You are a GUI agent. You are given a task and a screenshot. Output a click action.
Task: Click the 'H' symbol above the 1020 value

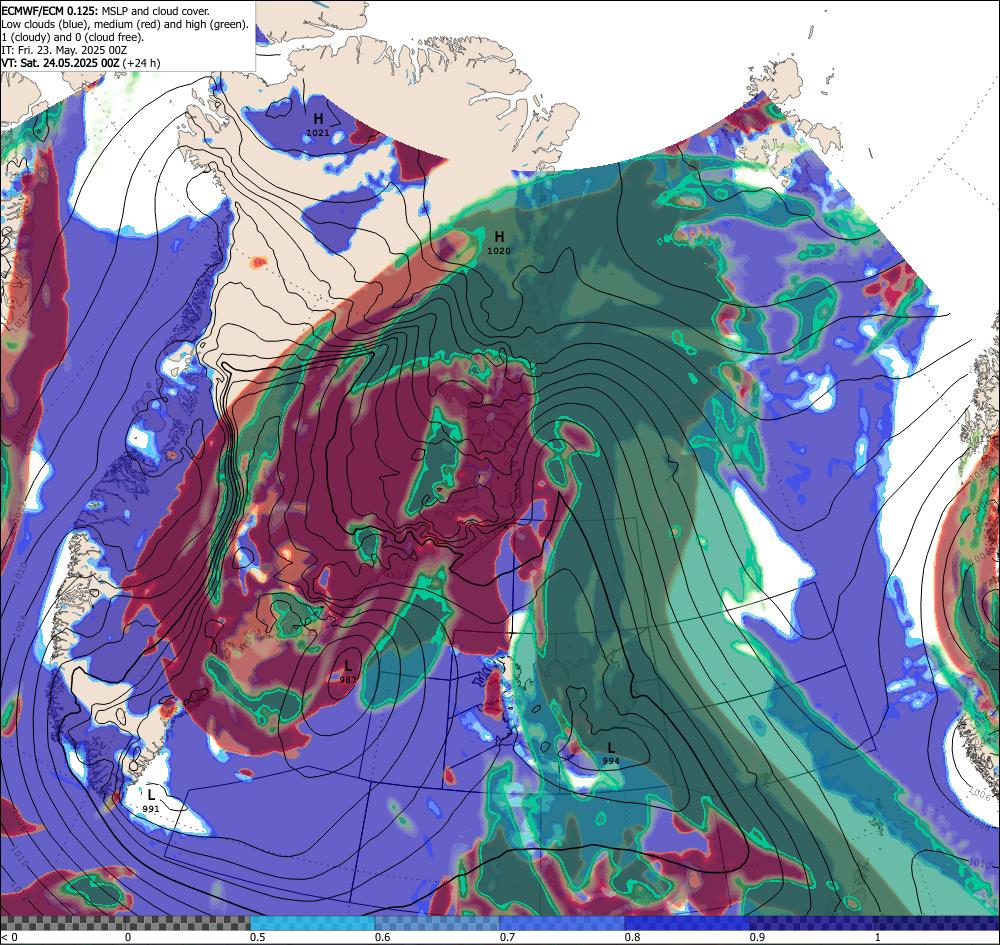[x=499, y=237]
